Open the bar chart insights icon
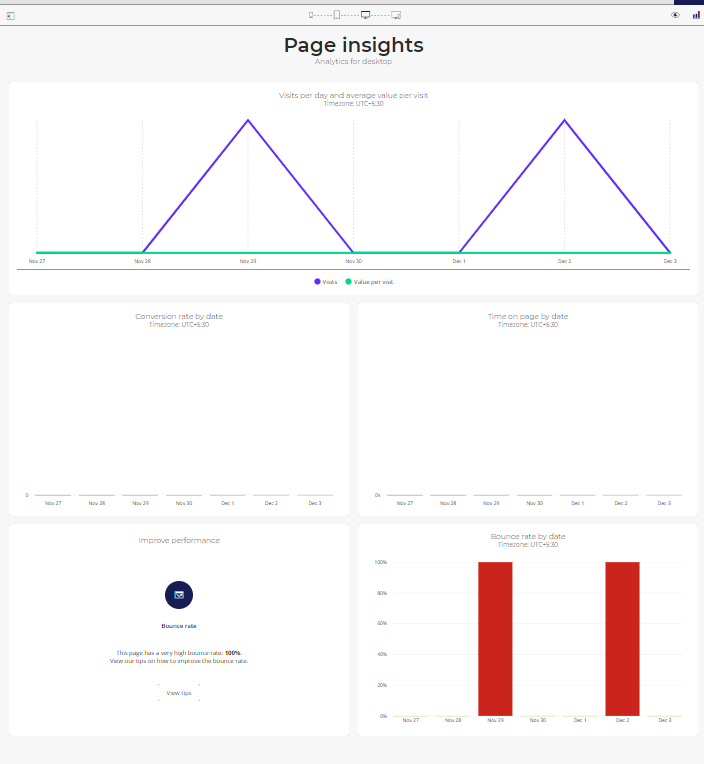The image size is (704, 764). click(696, 15)
